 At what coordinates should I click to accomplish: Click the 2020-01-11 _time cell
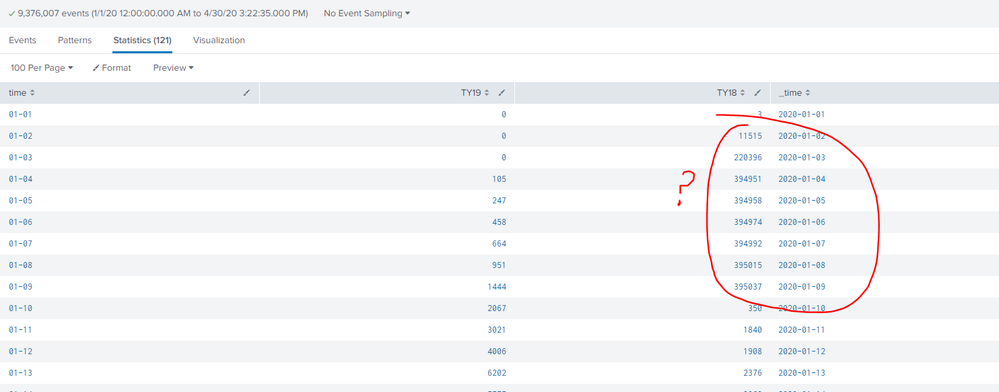click(x=802, y=330)
